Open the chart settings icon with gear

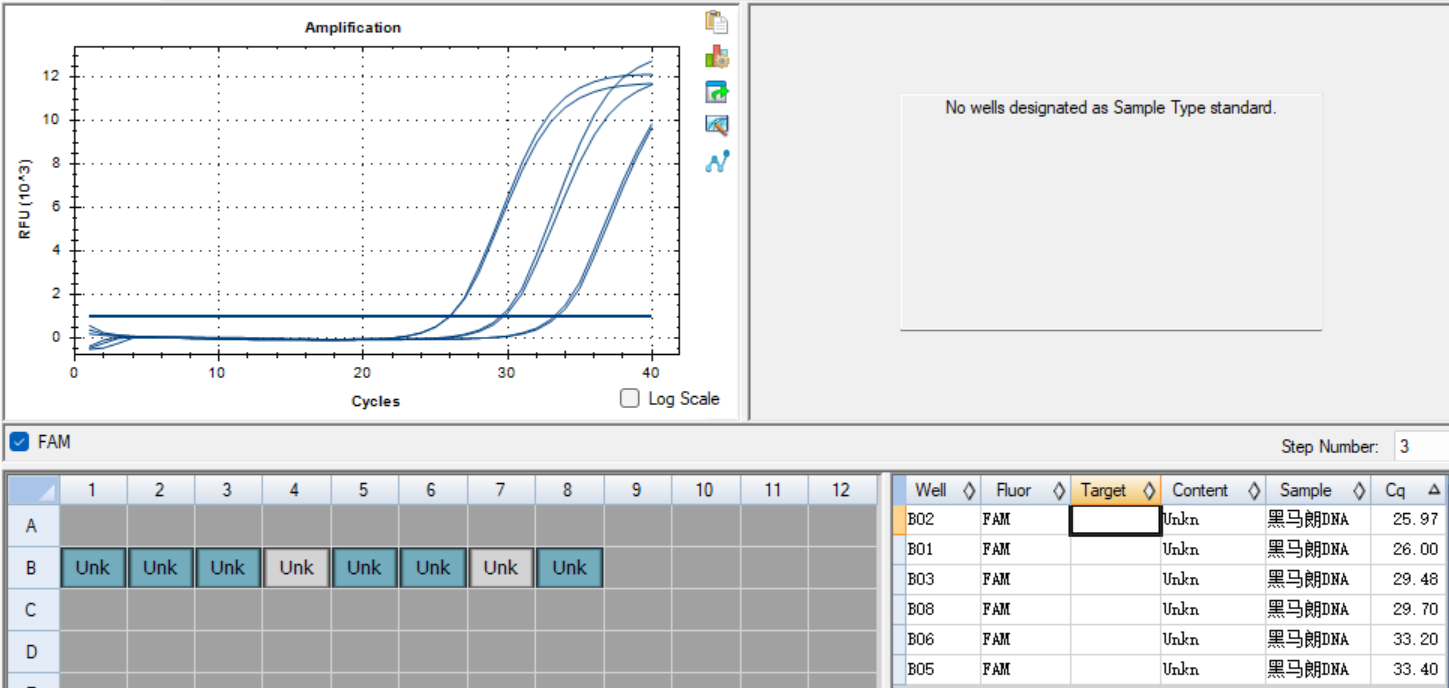tap(716, 57)
